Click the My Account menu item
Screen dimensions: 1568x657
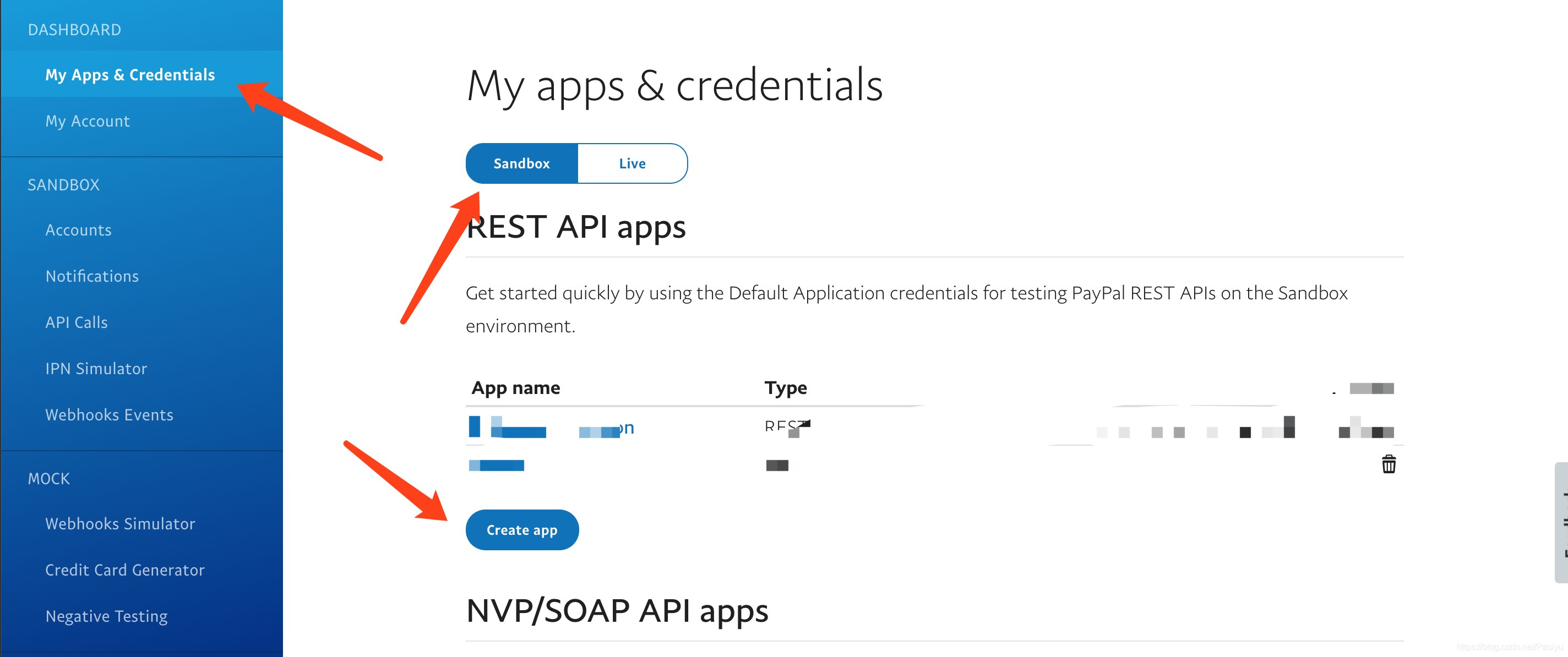click(x=89, y=121)
